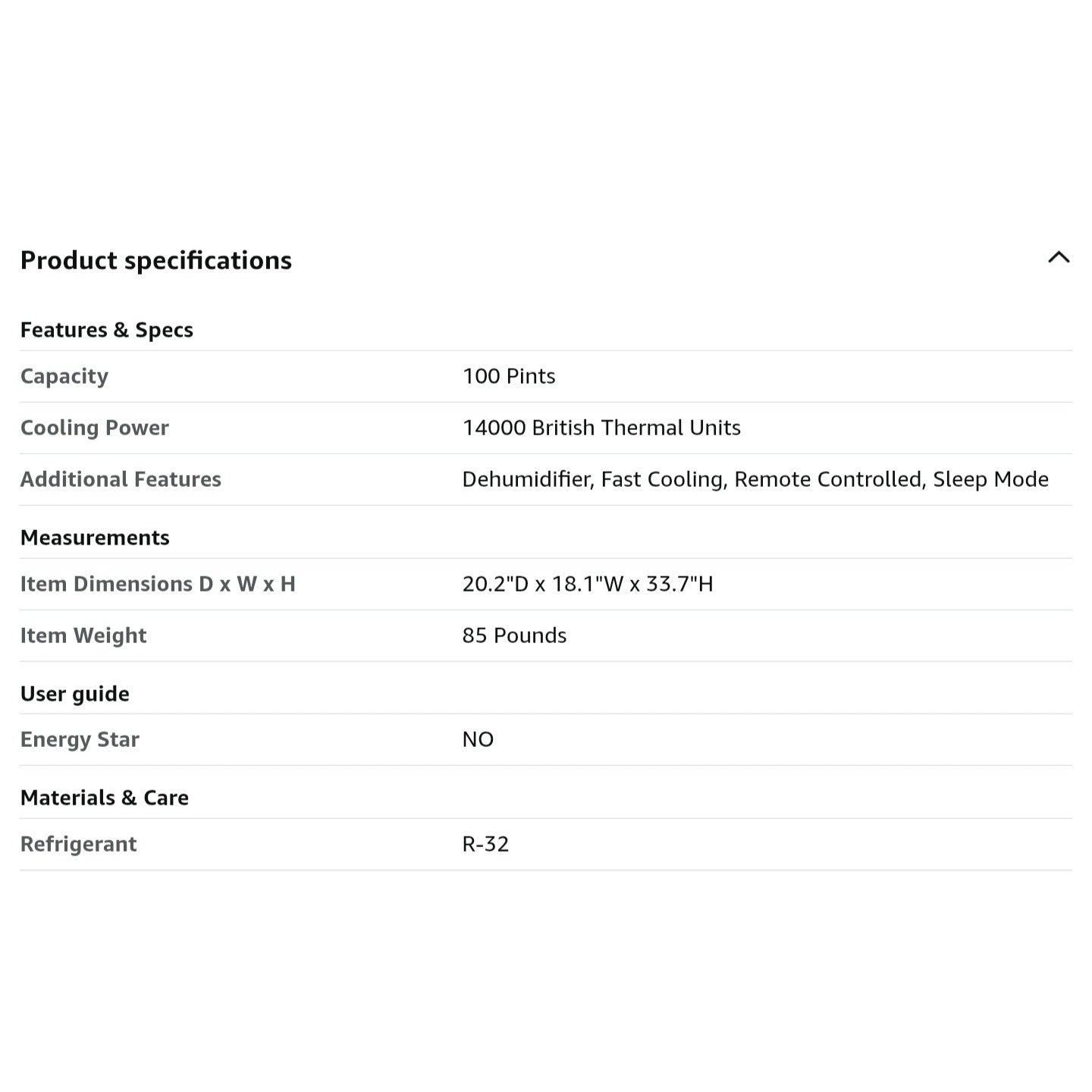Select the 14000 British Thermal Units value
This screenshot has height=1092, width=1092.
pyautogui.click(x=601, y=428)
